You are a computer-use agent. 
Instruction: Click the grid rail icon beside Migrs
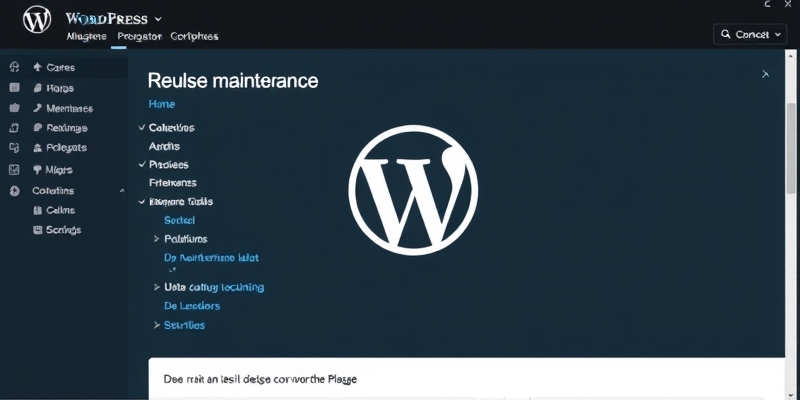pyautogui.click(x=14, y=170)
